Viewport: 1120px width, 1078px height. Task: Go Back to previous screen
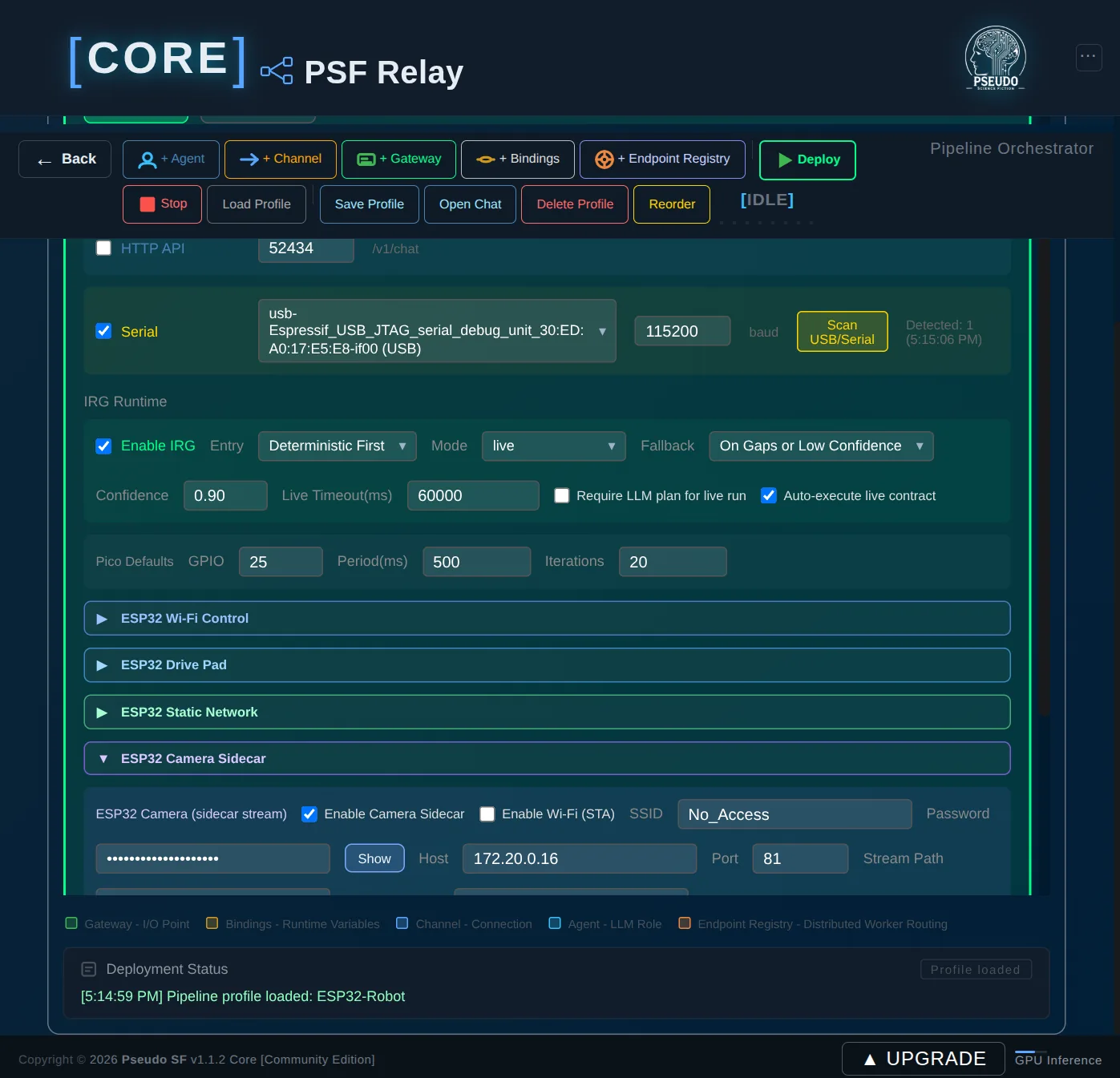pos(65,159)
